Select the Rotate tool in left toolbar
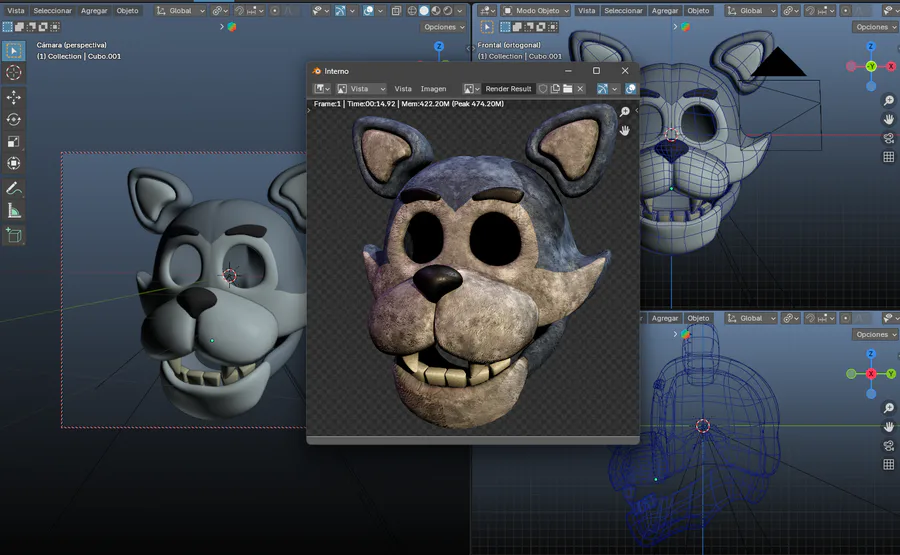The image size is (900, 555). 14,119
